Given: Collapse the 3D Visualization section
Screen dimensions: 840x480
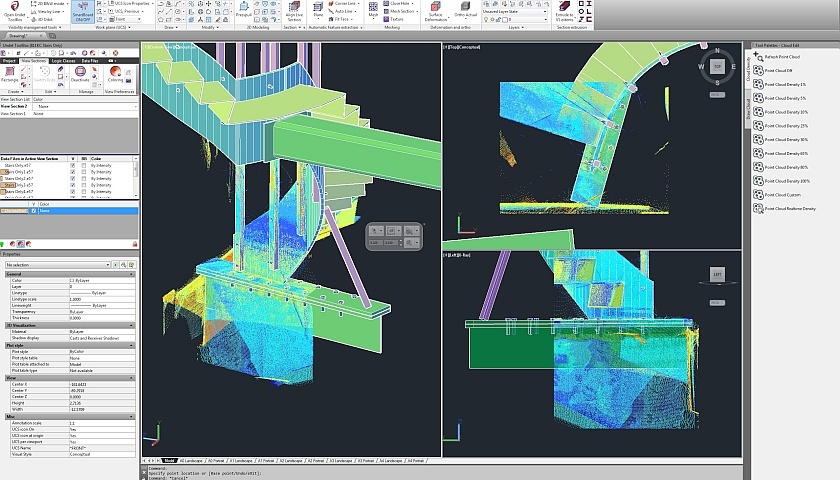Looking at the screenshot, I should click(131, 325).
